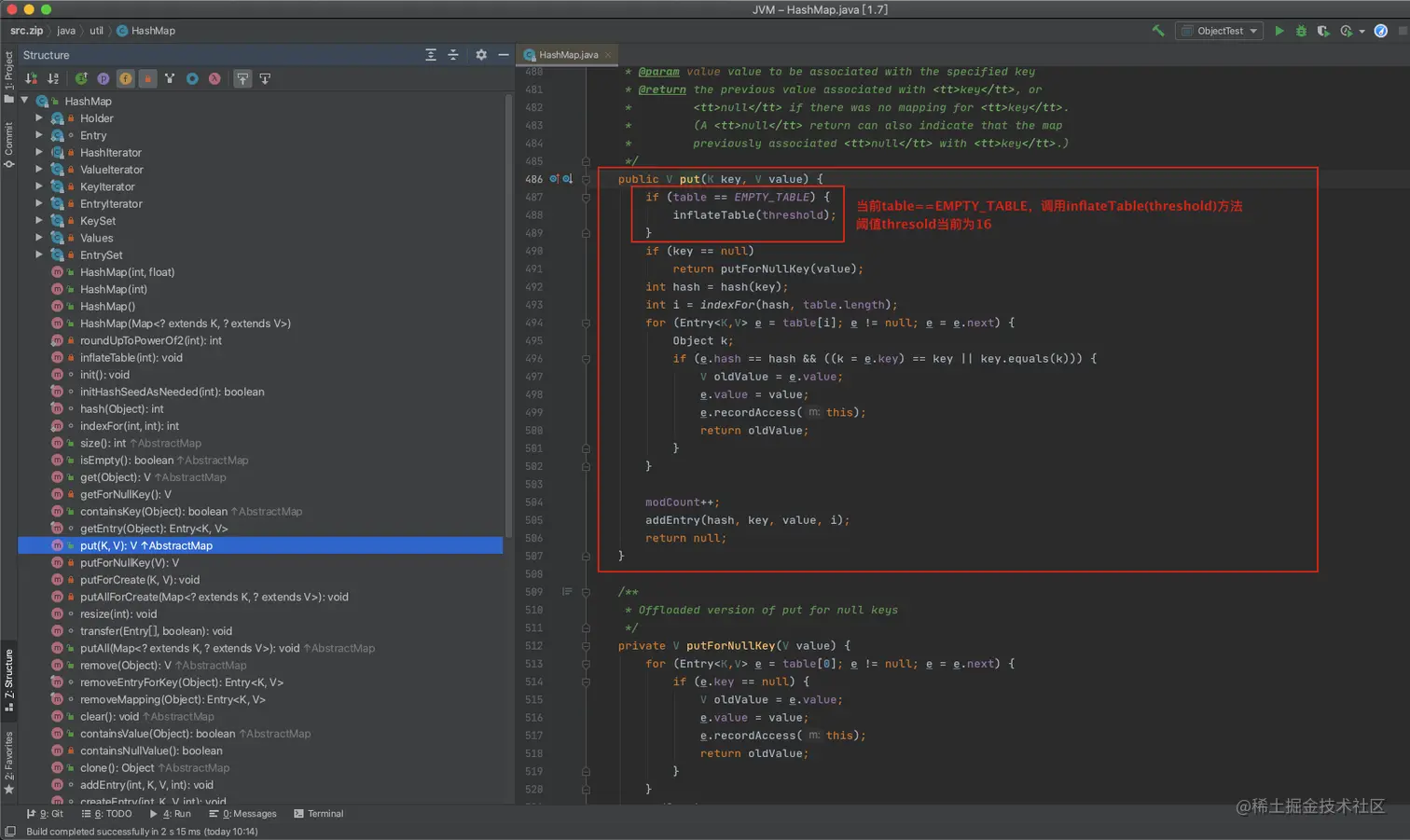Open the 1: Project tool window tab
The width and height of the screenshot is (1410, 840).
pyautogui.click(x=8, y=76)
